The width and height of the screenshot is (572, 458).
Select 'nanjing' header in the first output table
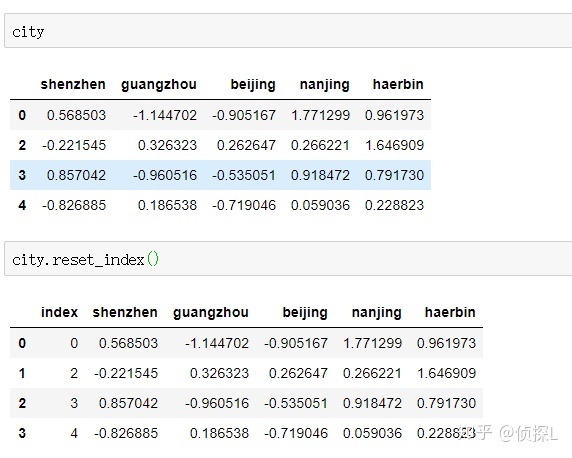325,84
